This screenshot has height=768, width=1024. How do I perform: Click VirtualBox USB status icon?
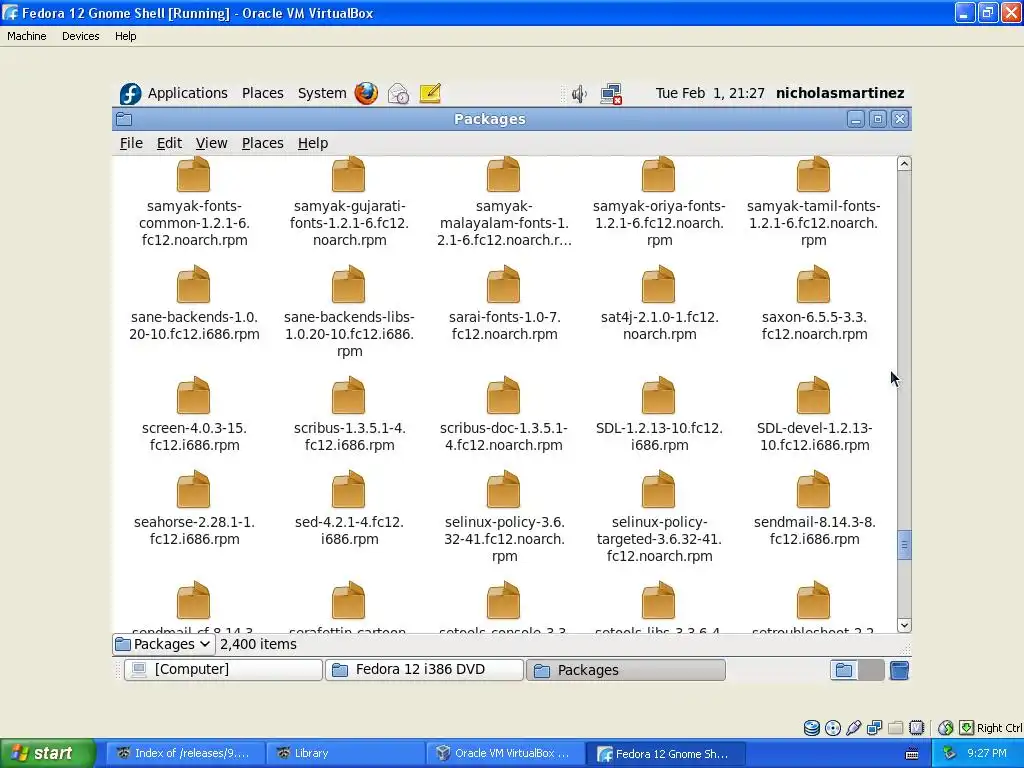[x=853, y=728]
